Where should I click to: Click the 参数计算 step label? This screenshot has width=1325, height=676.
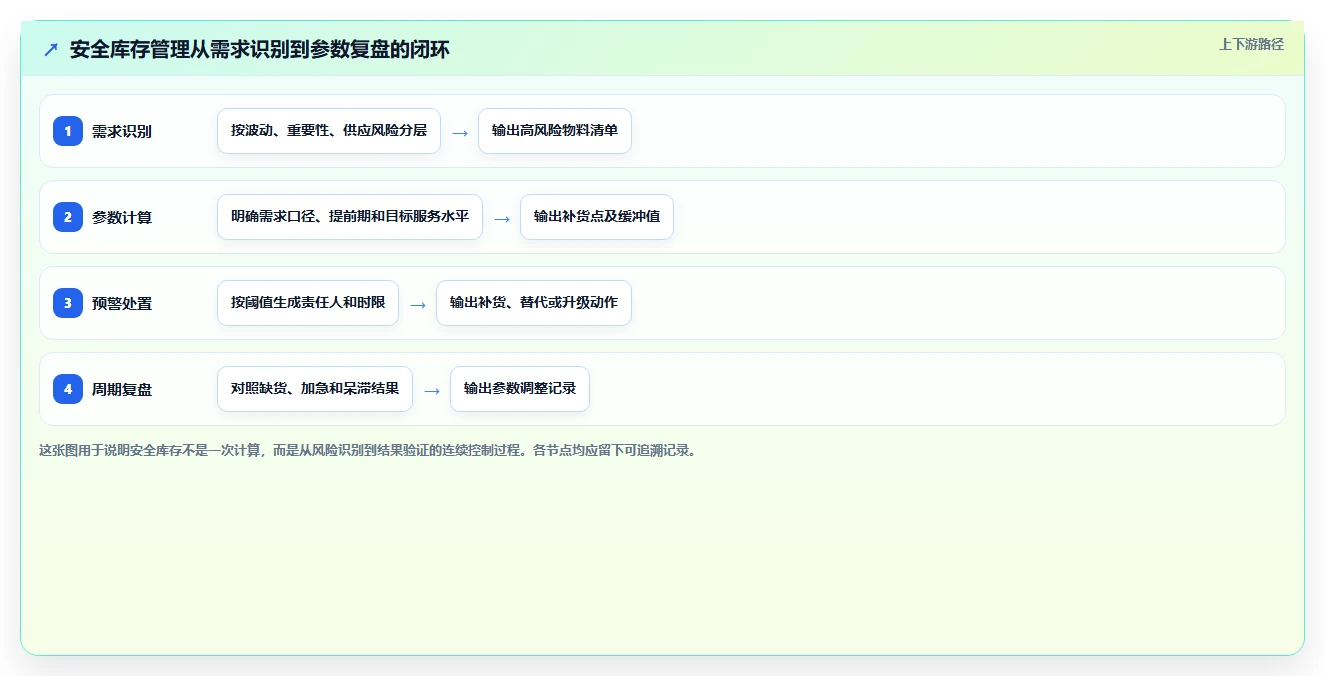(x=122, y=217)
